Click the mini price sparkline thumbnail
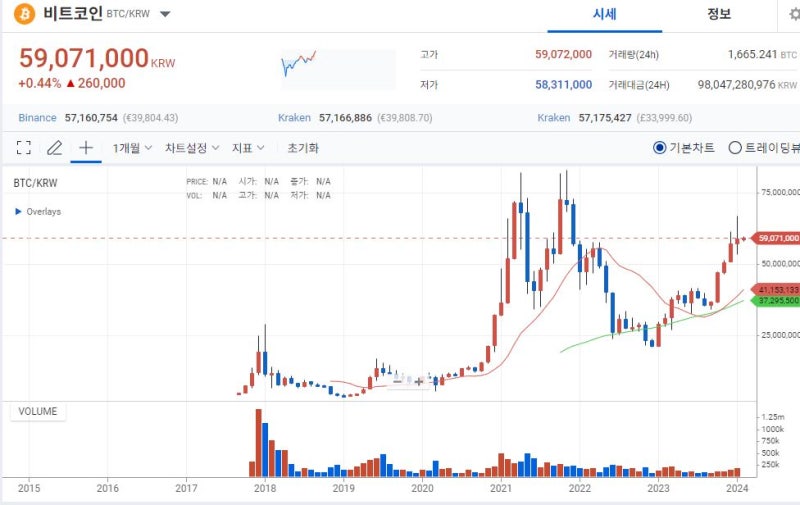The height and width of the screenshot is (505, 800). (338, 69)
